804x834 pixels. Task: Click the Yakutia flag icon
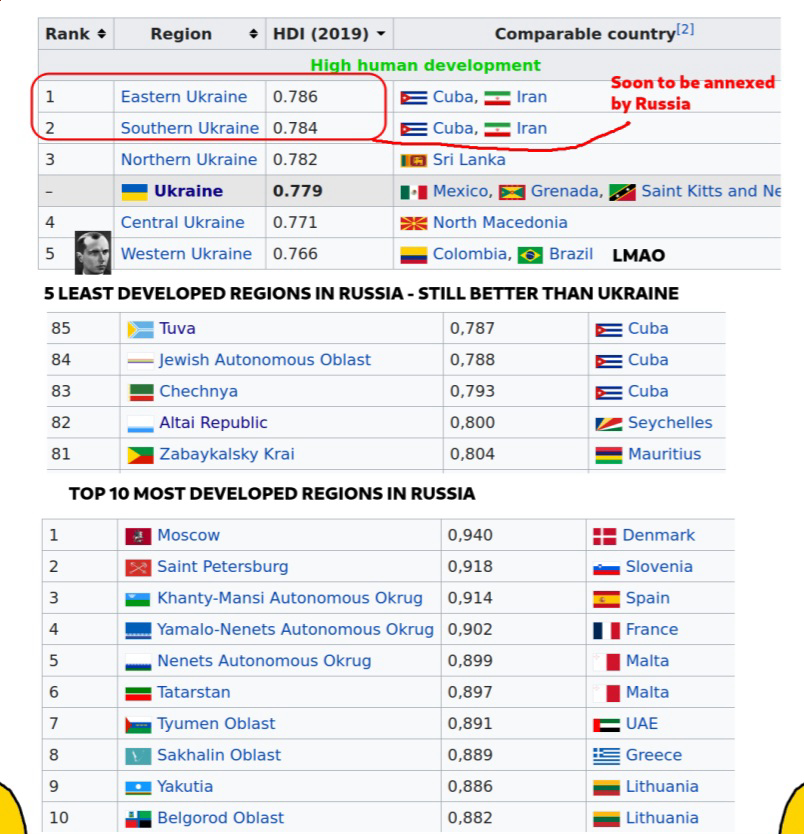[138, 787]
